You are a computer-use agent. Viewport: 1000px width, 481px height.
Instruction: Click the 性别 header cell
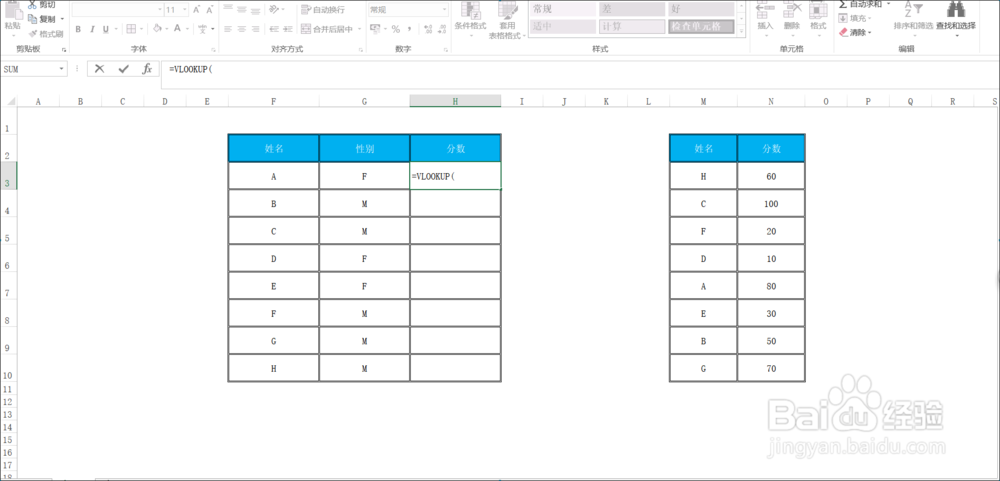pyautogui.click(x=364, y=148)
